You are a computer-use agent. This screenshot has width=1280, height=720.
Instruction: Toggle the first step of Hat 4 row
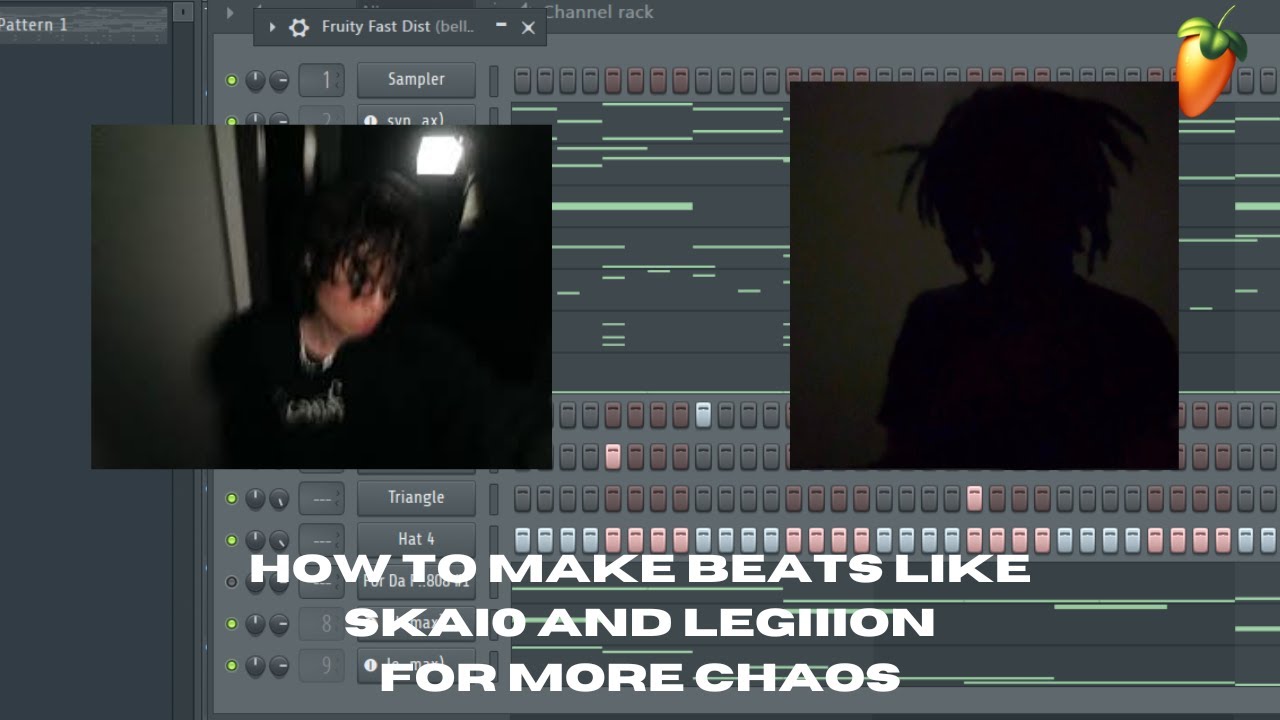pyautogui.click(x=522, y=540)
